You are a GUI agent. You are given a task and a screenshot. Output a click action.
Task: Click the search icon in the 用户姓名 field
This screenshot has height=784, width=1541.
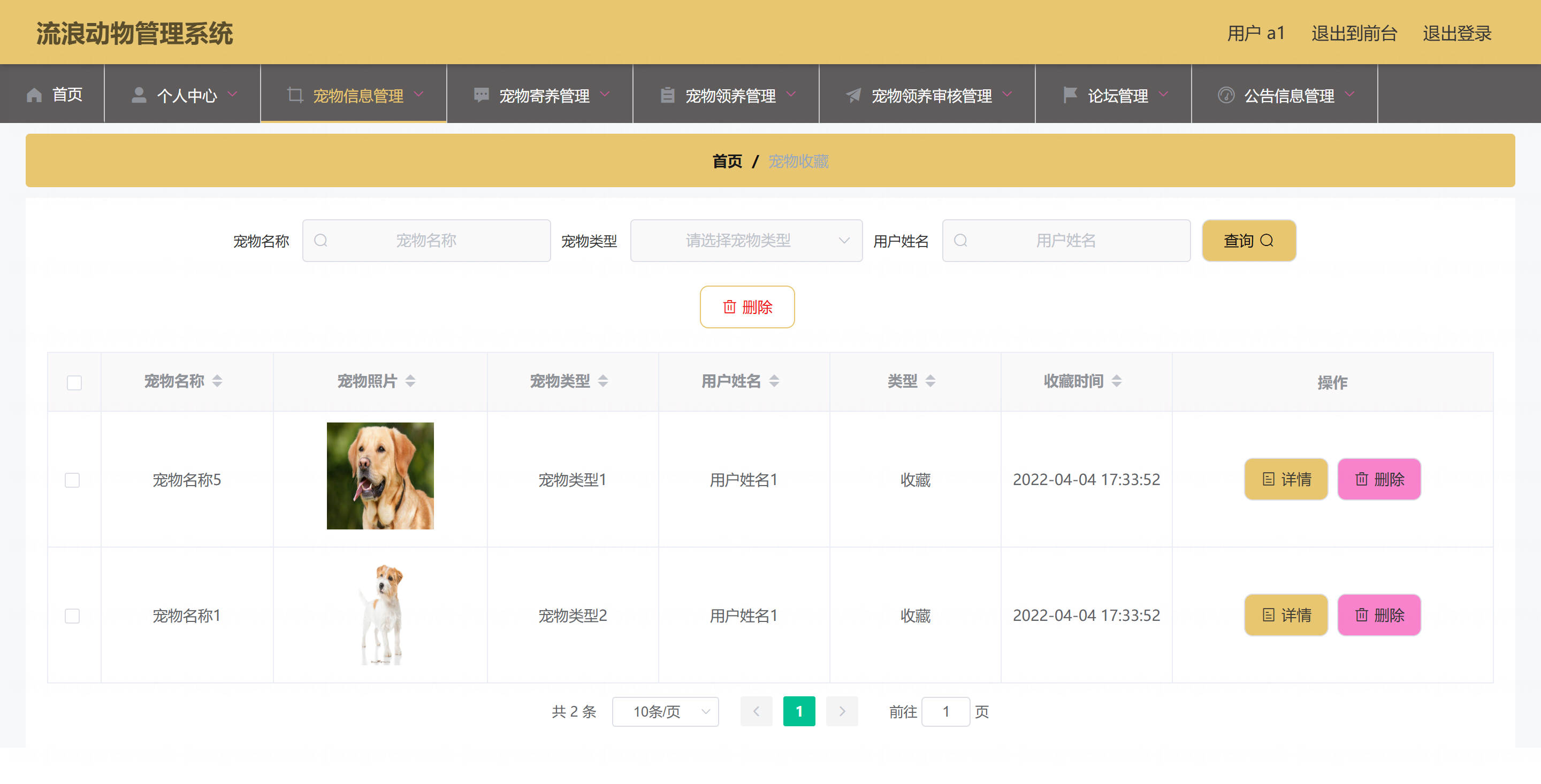click(x=960, y=241)
